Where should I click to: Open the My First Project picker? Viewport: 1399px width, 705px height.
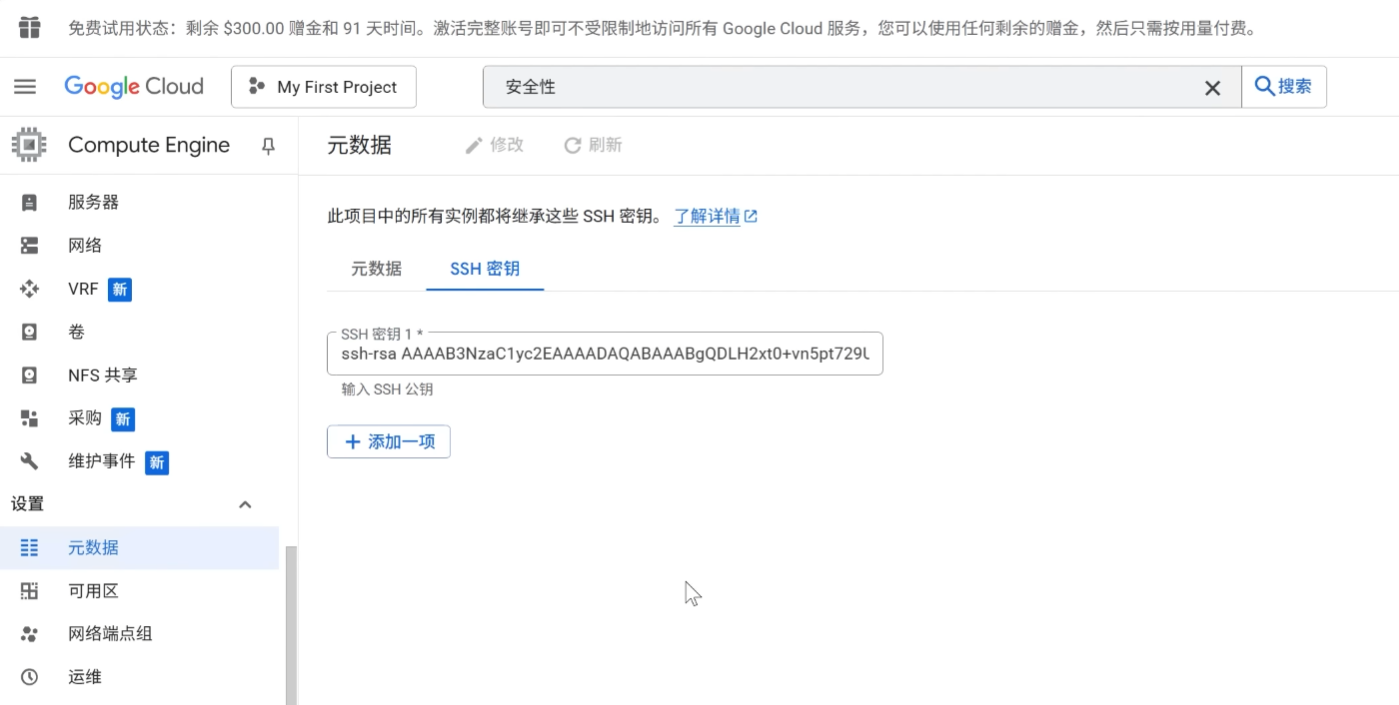click(x=323, y=86)
